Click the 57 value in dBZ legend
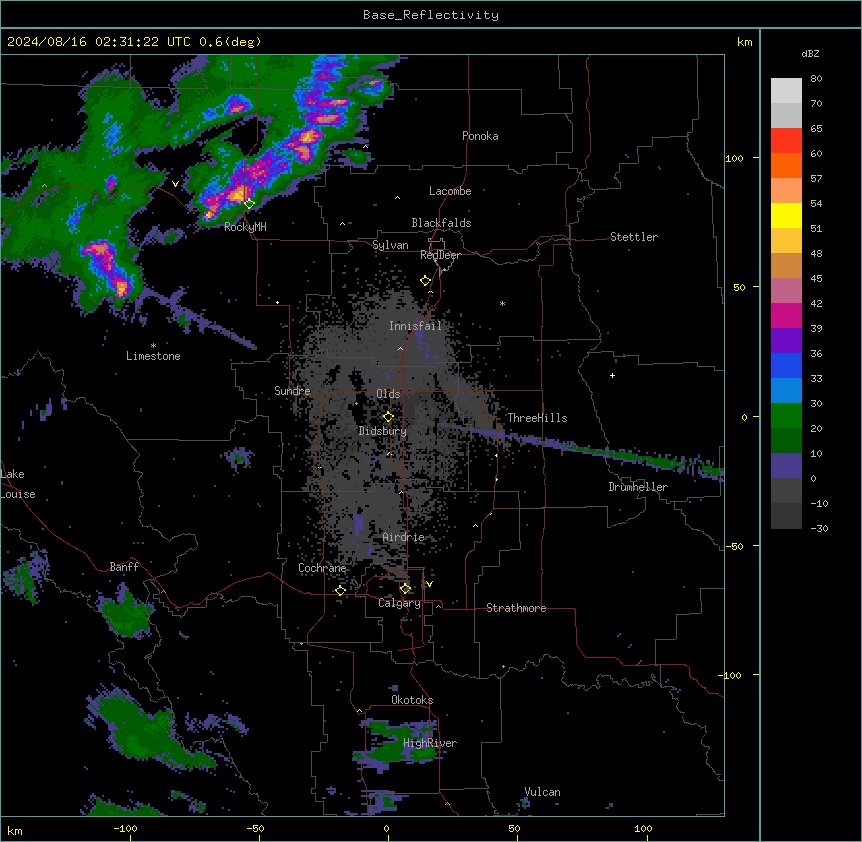Screen dimensions: 862x842 [816, 178]
